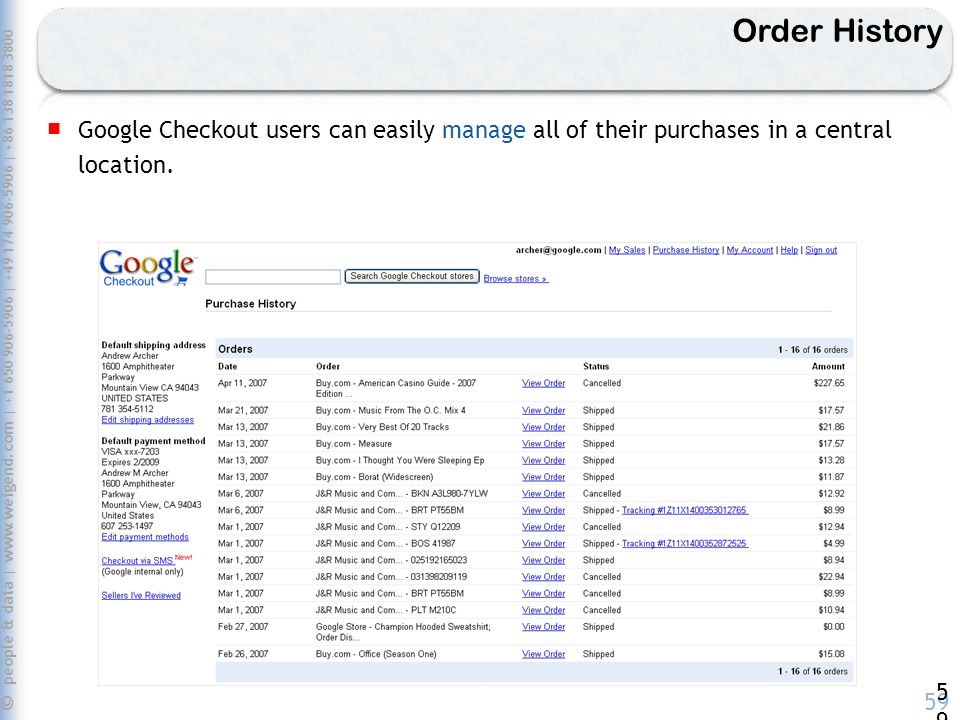The image size is (960, 720).
Task: View Order for STY Q12209
Action: [x=544, y=527]
